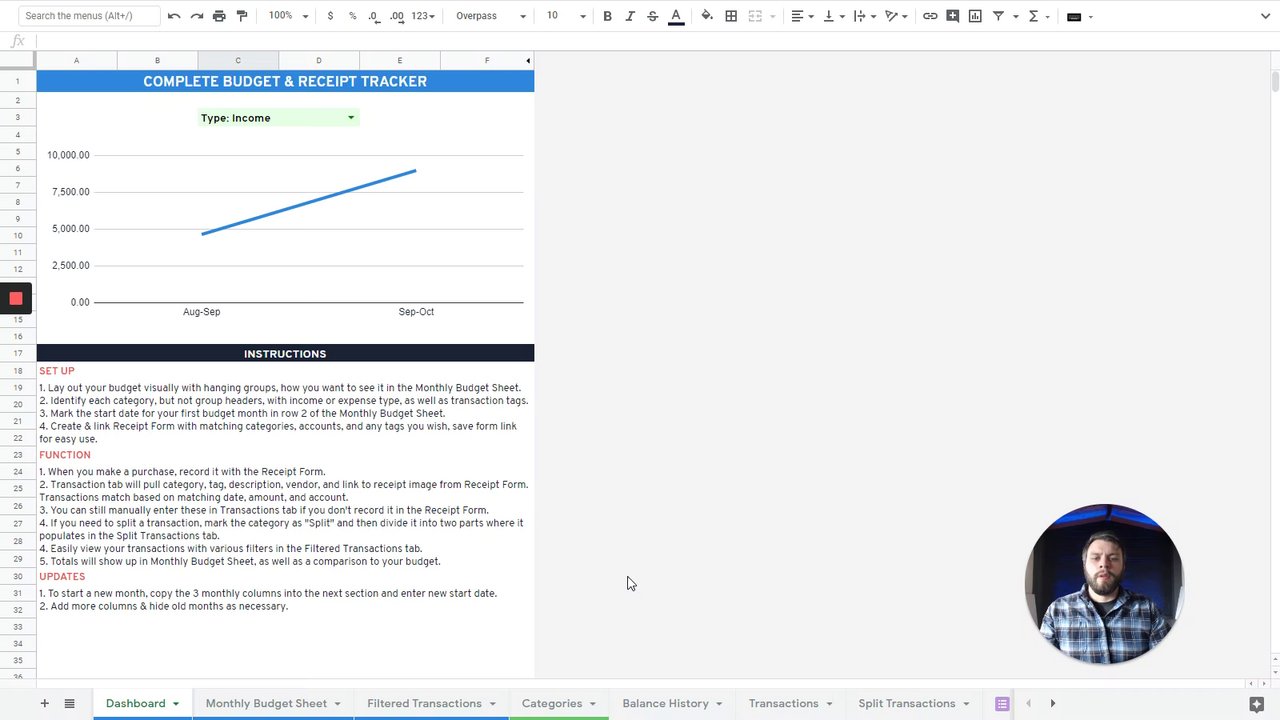
Task: Switch to the Dashboard tab
Action: coord(135,703)
